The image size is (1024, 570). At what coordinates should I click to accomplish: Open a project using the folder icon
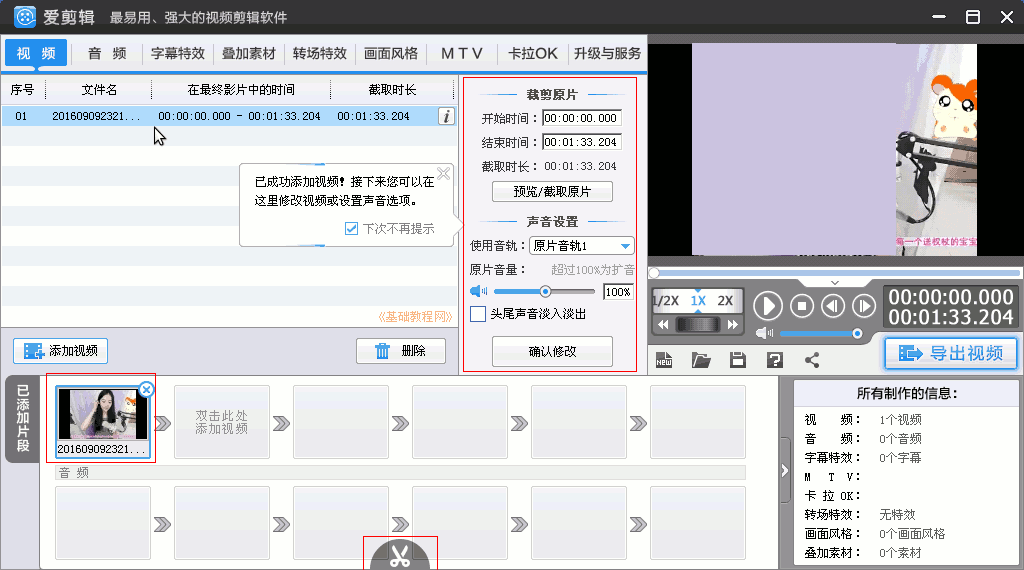701,360
